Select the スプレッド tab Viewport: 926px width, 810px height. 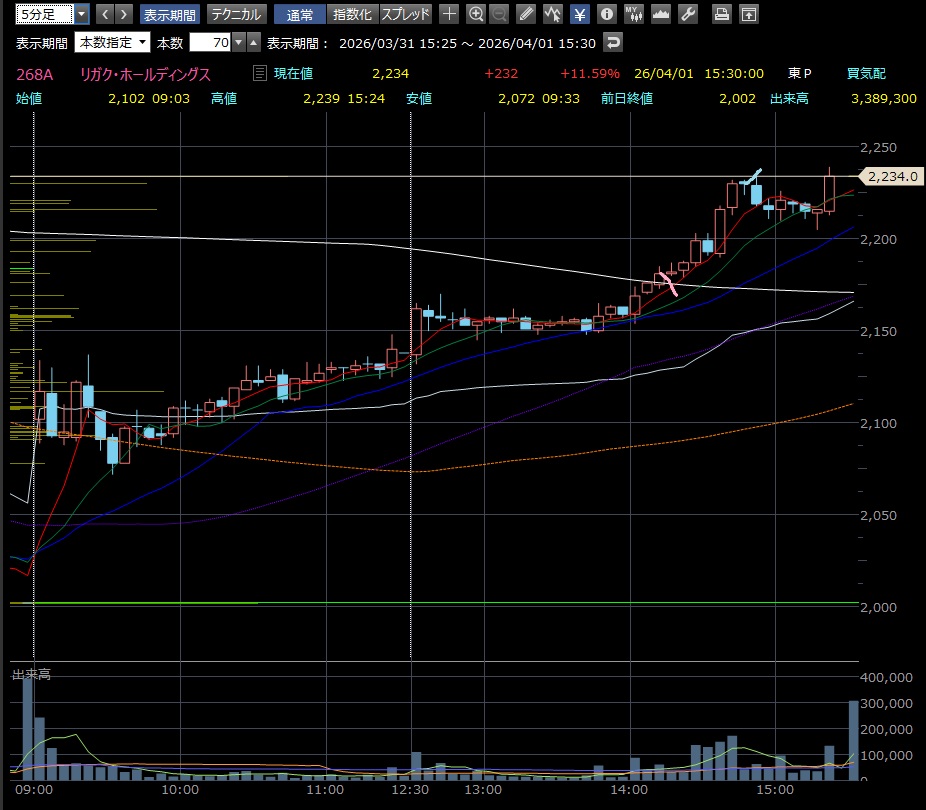(406, 14)
